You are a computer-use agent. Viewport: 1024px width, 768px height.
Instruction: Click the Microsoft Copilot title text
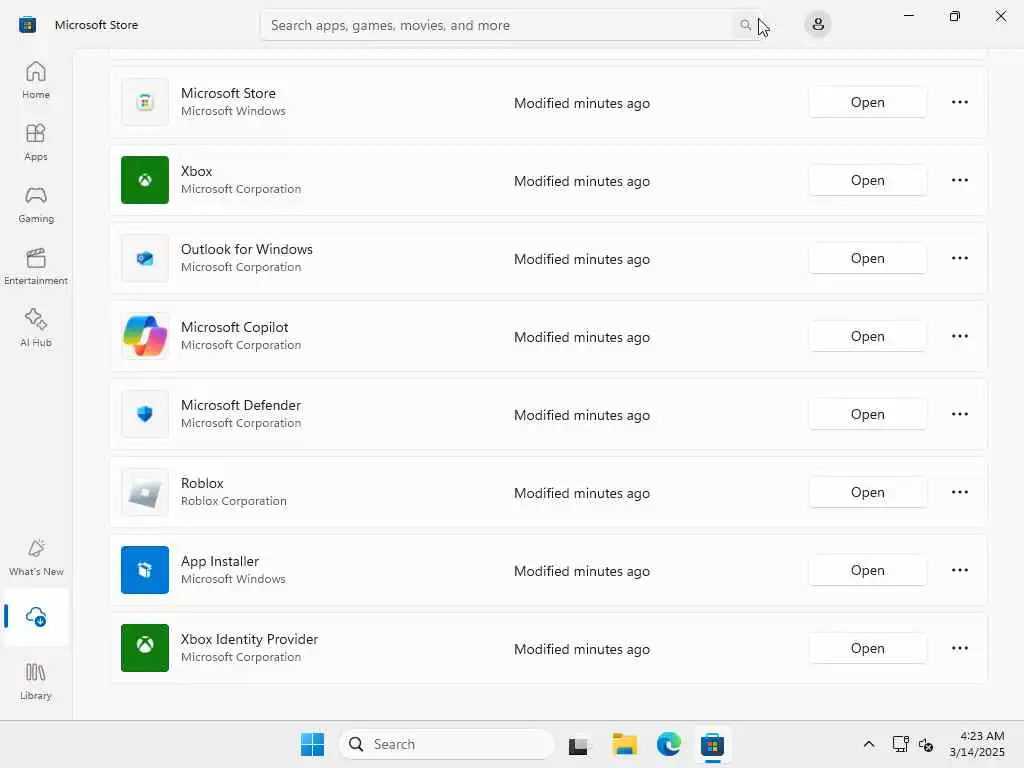(234, 327)
